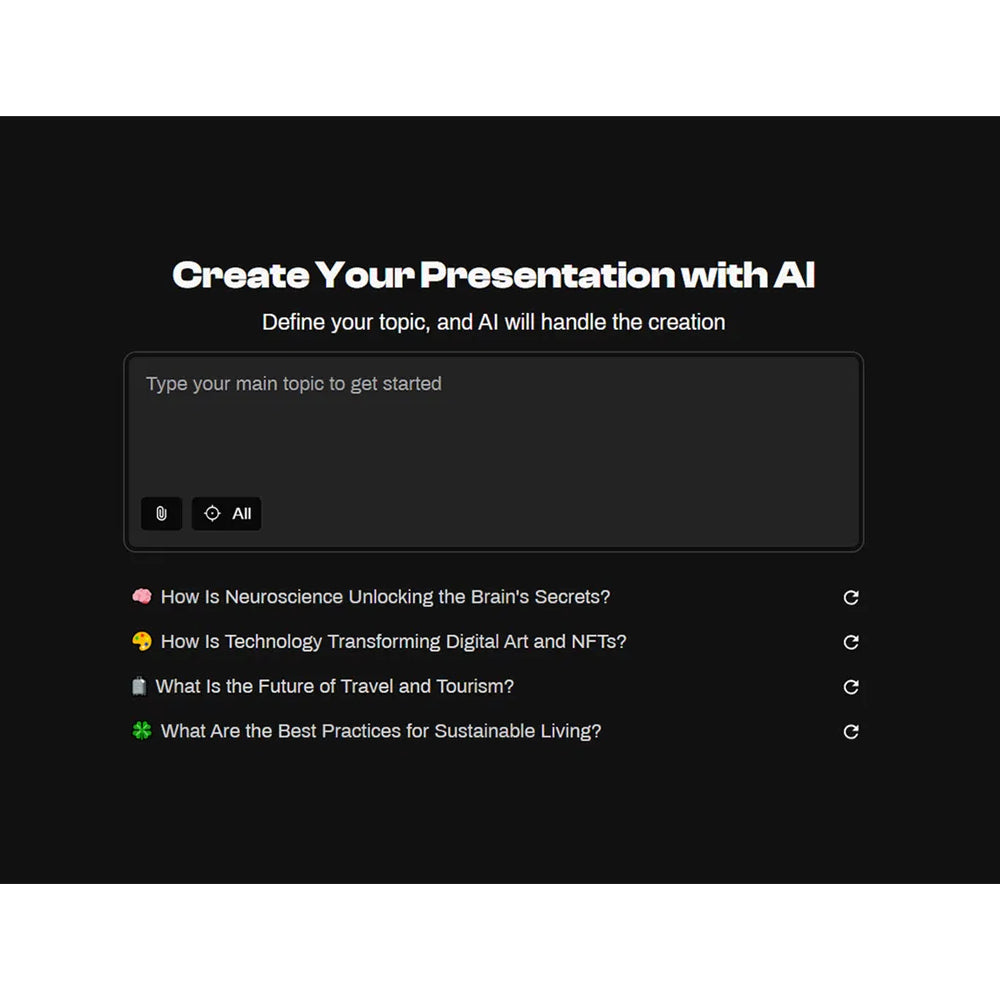Regenerate the sustainable living suggestion
Image resolution: width=1000 pixels, height=1000 pixels.
click(x=850, y=731)
